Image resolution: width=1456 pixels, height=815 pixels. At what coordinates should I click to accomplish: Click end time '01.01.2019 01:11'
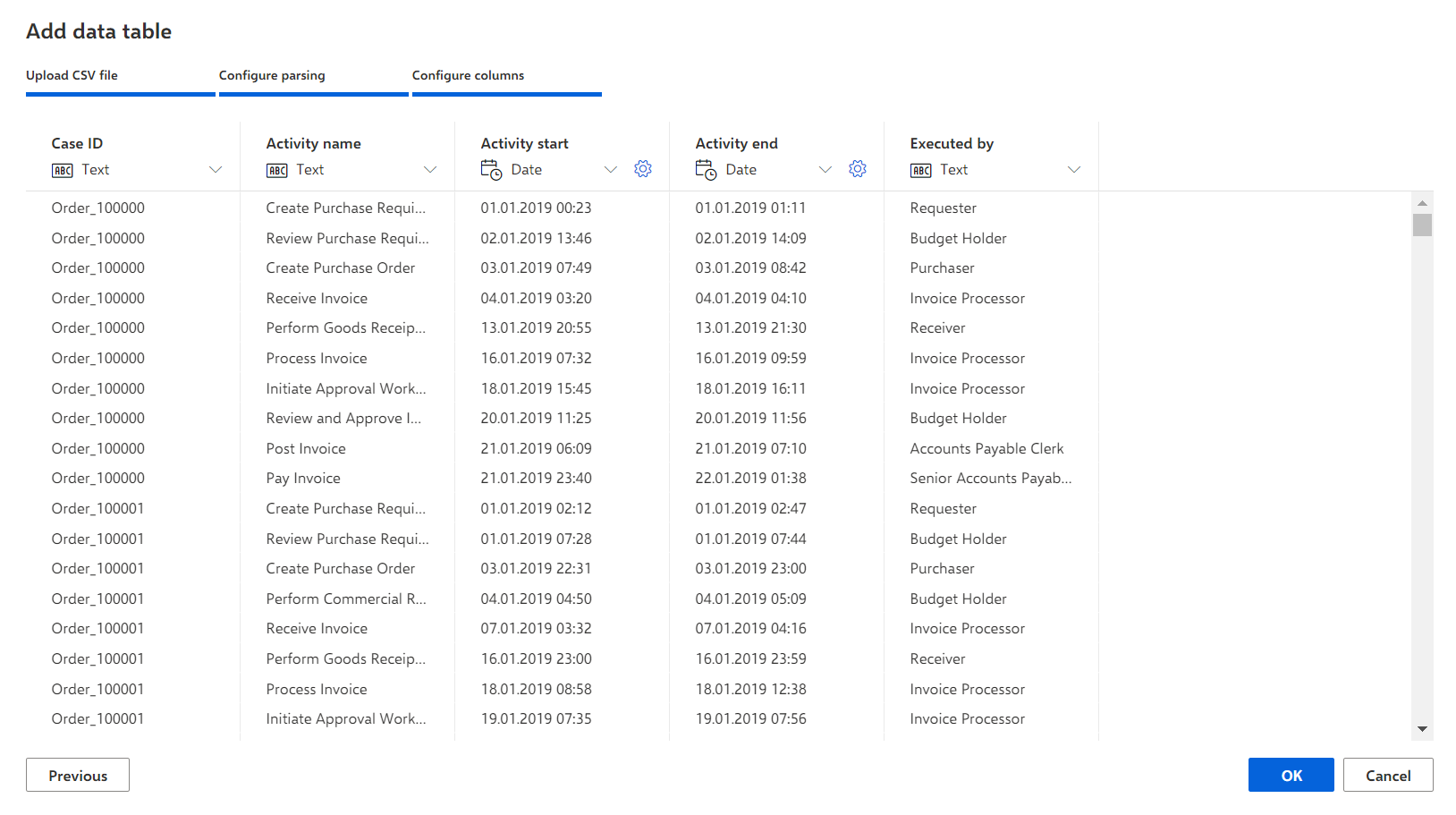coord(750,208)
